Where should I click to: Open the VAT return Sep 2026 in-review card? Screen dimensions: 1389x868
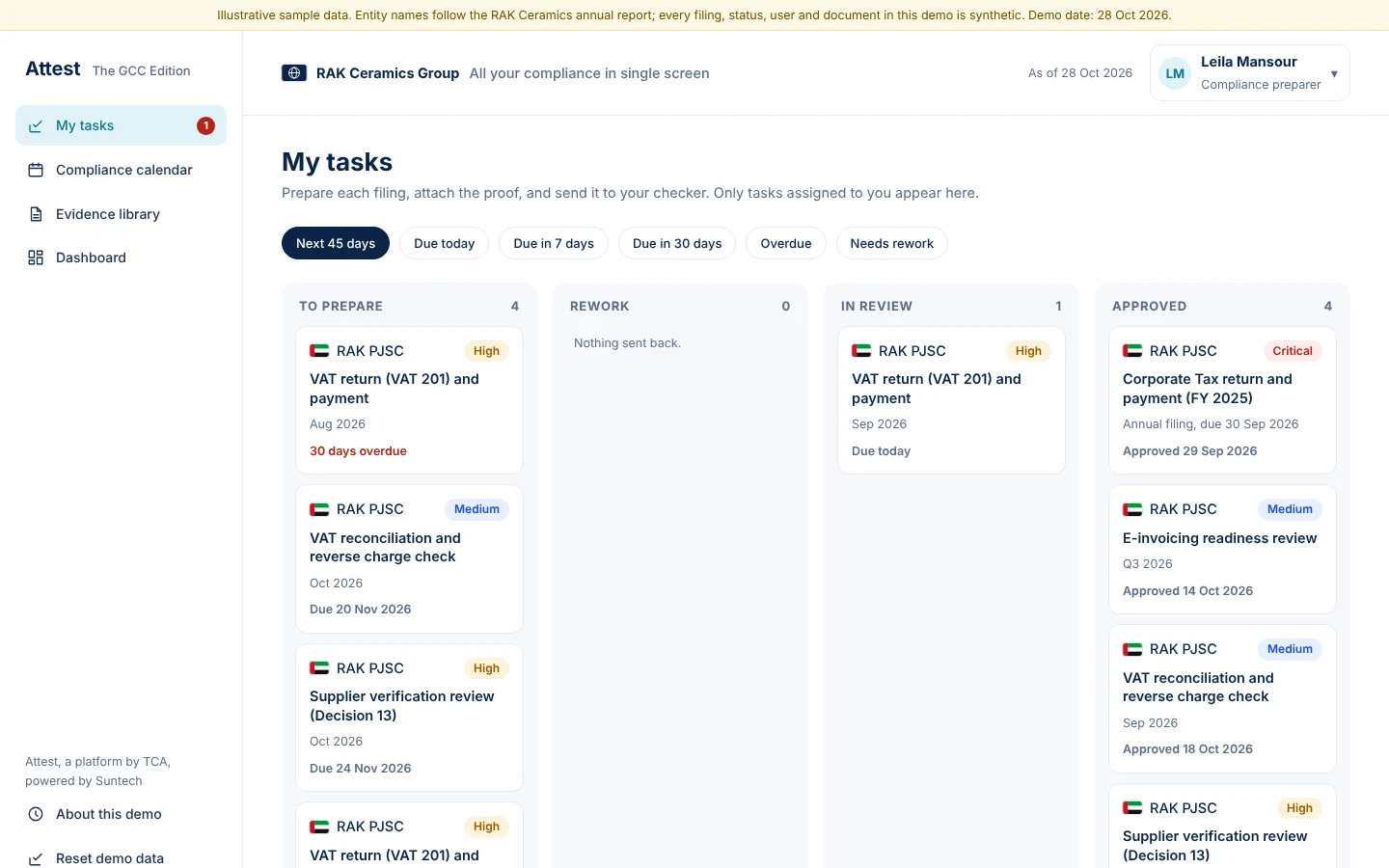951,400
